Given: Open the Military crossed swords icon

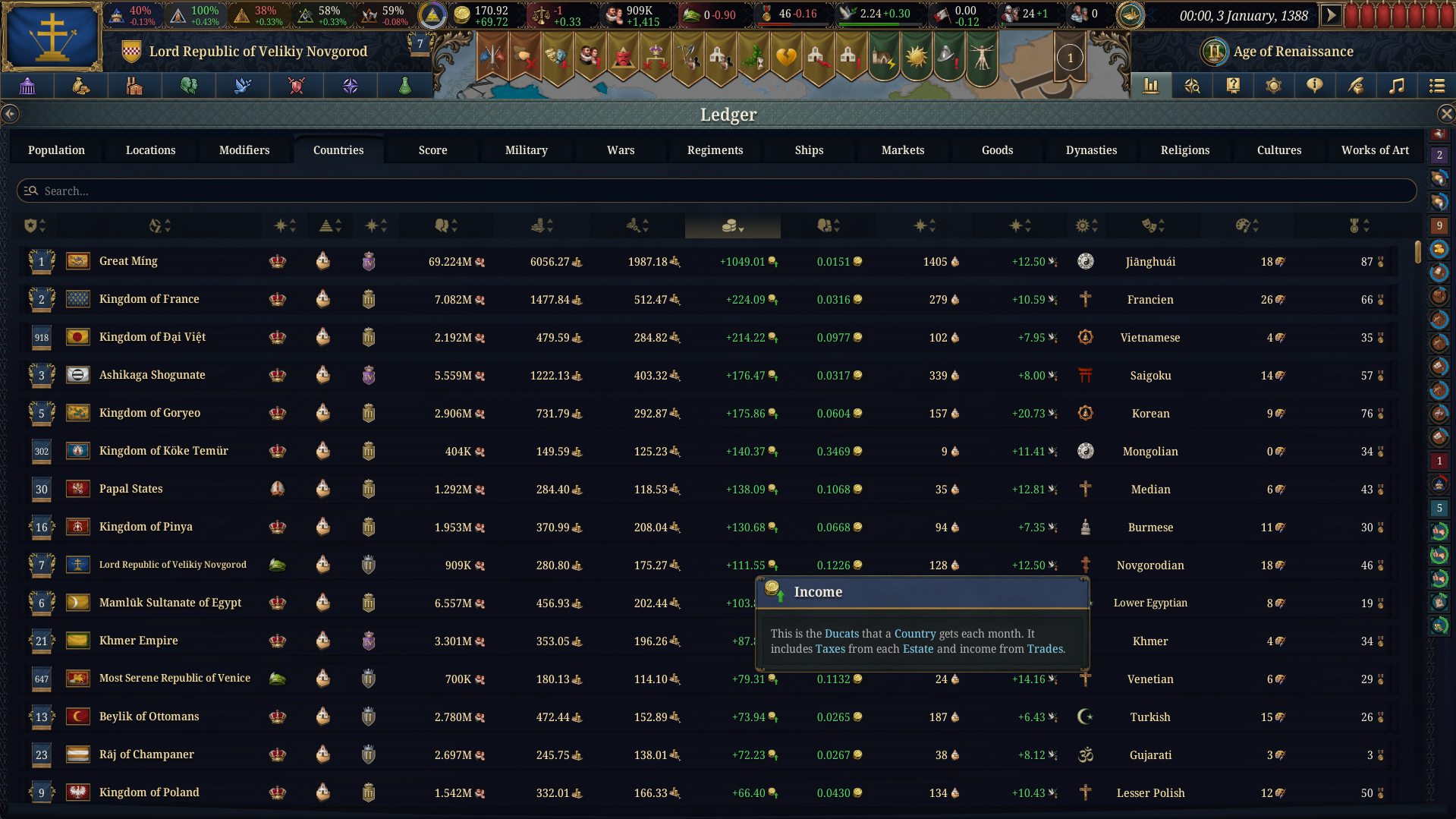Looking at the screenshot, I should pos(297,86).
